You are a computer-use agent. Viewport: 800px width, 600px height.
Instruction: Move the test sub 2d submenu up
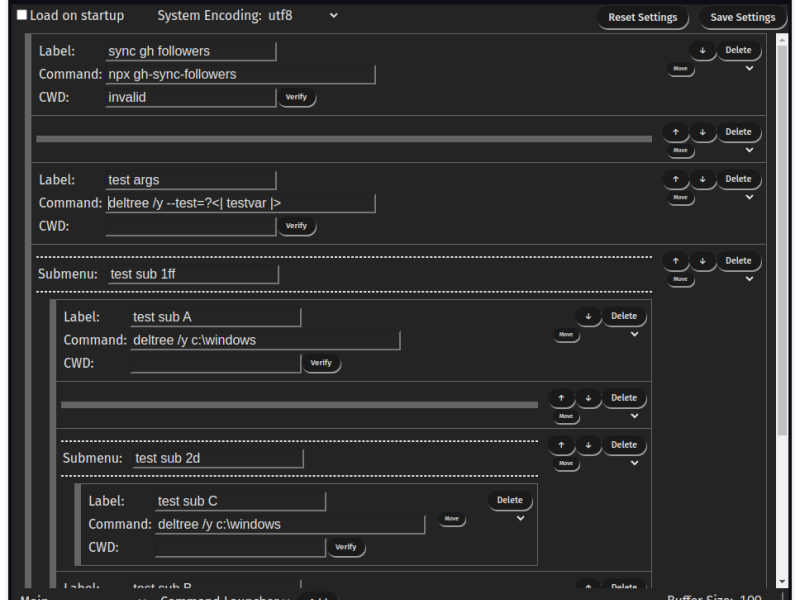(x=561, y=445)
